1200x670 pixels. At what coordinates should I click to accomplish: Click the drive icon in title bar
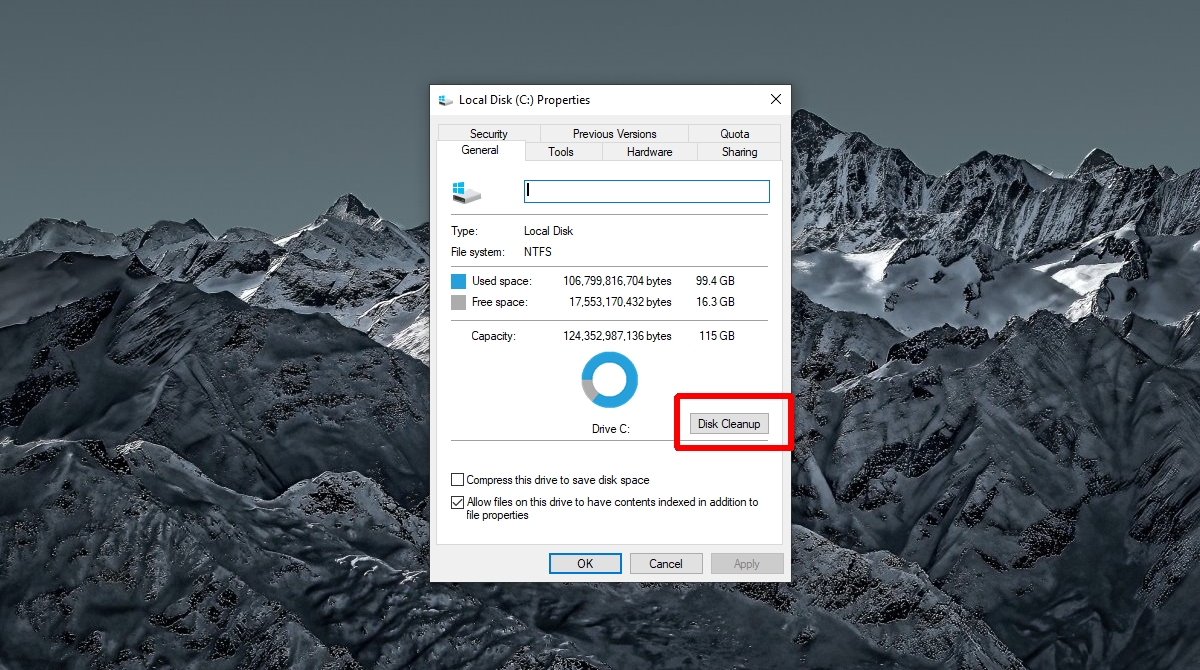click(446, 100)
